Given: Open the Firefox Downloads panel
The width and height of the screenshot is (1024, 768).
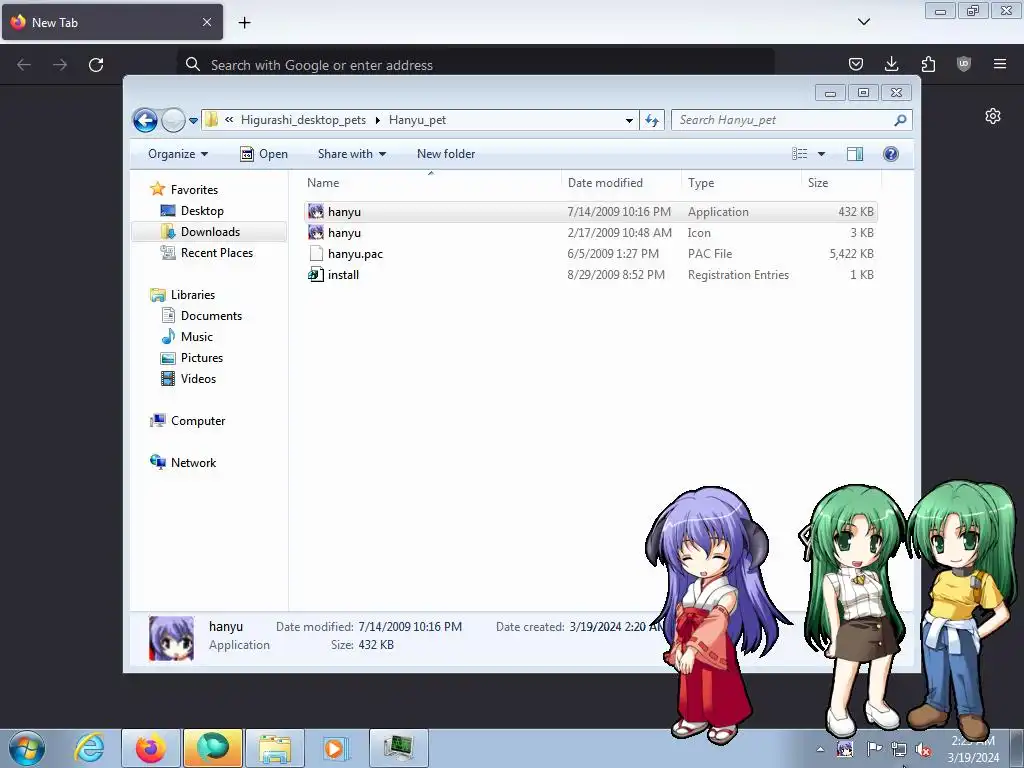Looking at the screenshot, I should point(891,64).
